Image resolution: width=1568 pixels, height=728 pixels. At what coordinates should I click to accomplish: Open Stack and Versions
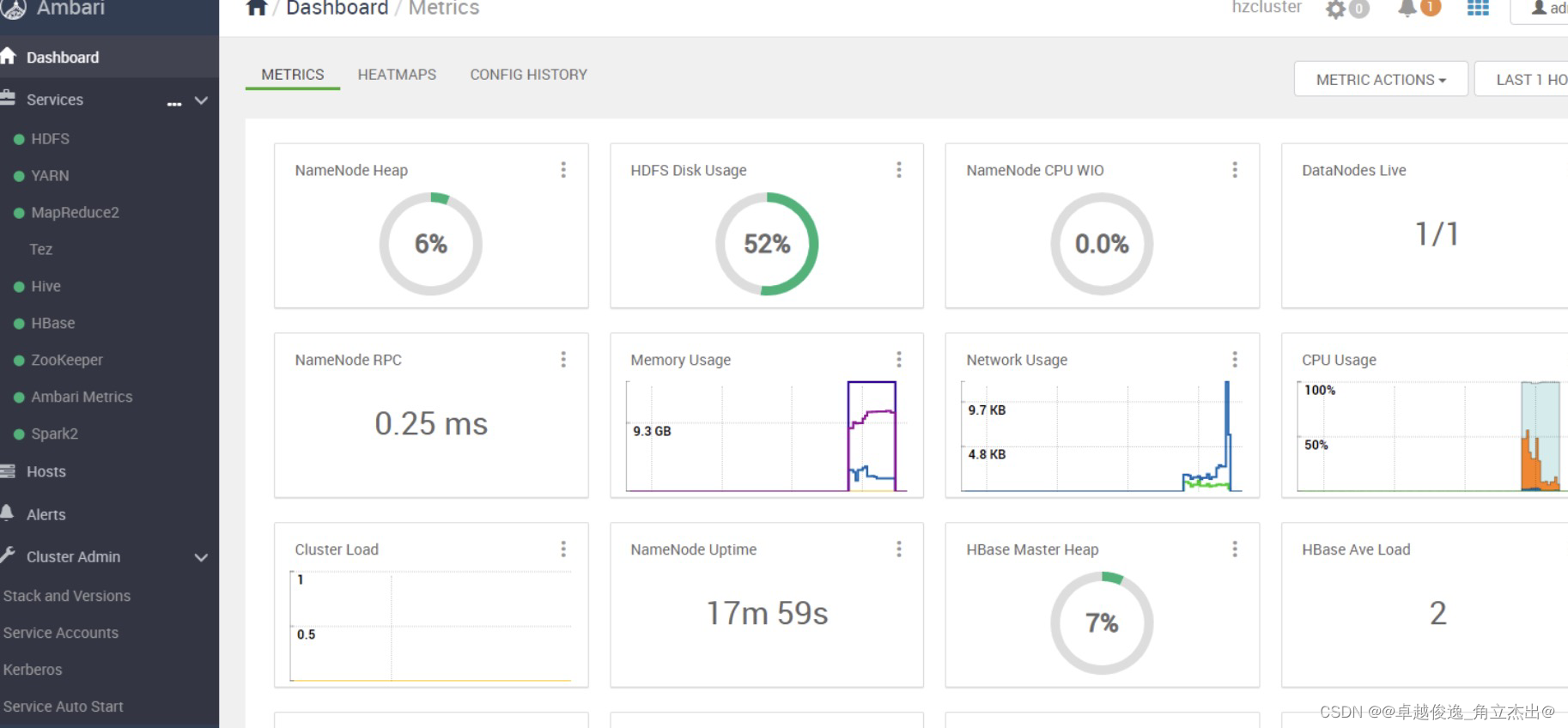click(x=67, y=596)
